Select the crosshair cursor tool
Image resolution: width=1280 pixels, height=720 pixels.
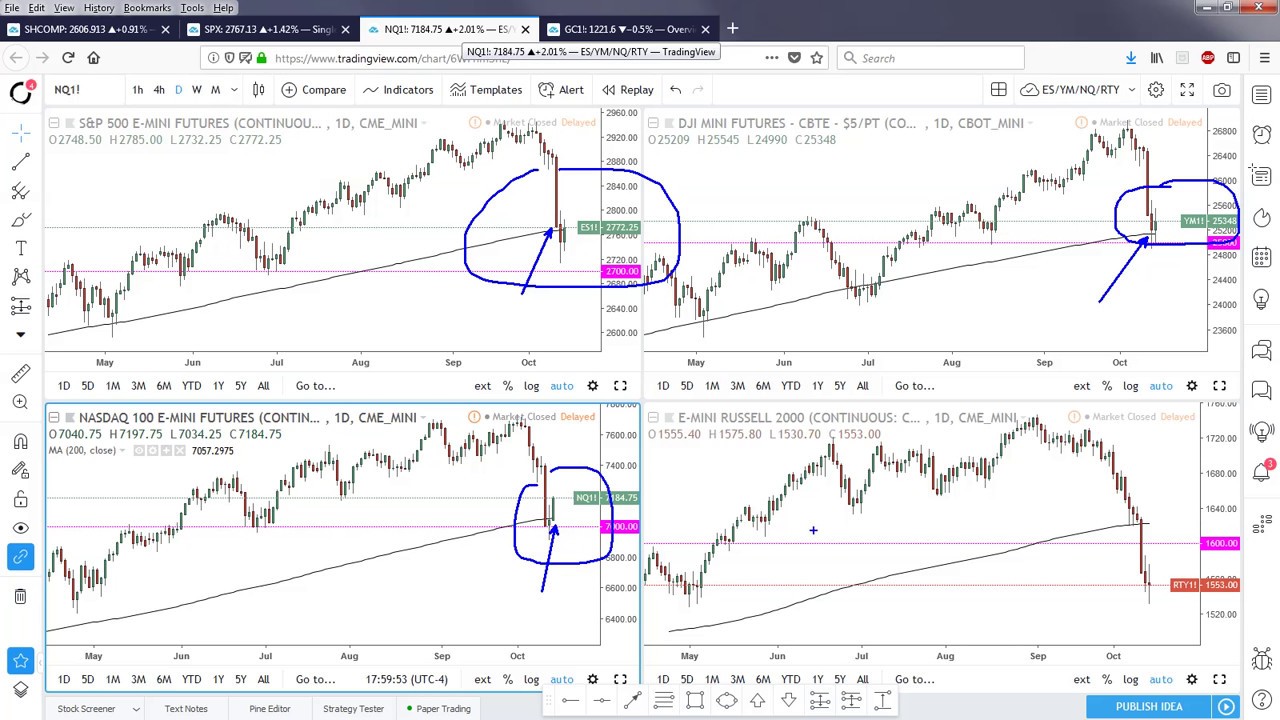[x=20, y=133]
